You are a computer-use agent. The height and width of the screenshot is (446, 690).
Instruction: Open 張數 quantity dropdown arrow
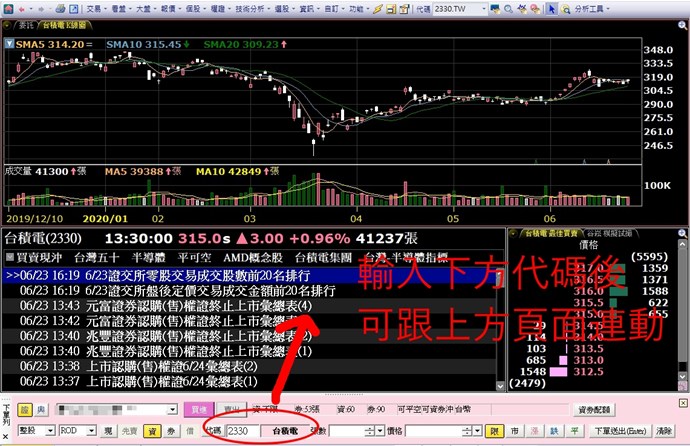point(380,431)
